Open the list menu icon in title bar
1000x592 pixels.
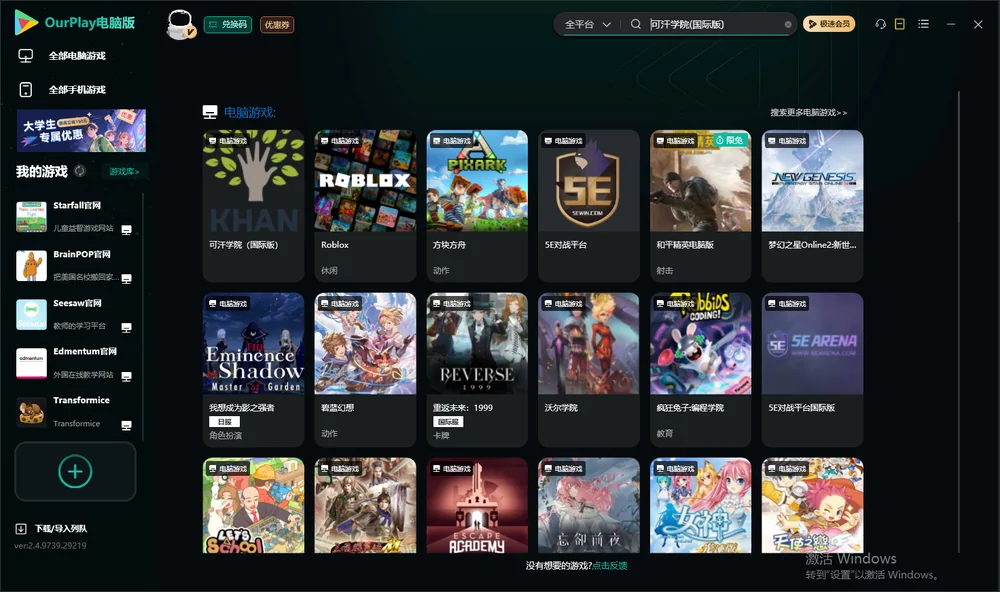click(923, 24)
